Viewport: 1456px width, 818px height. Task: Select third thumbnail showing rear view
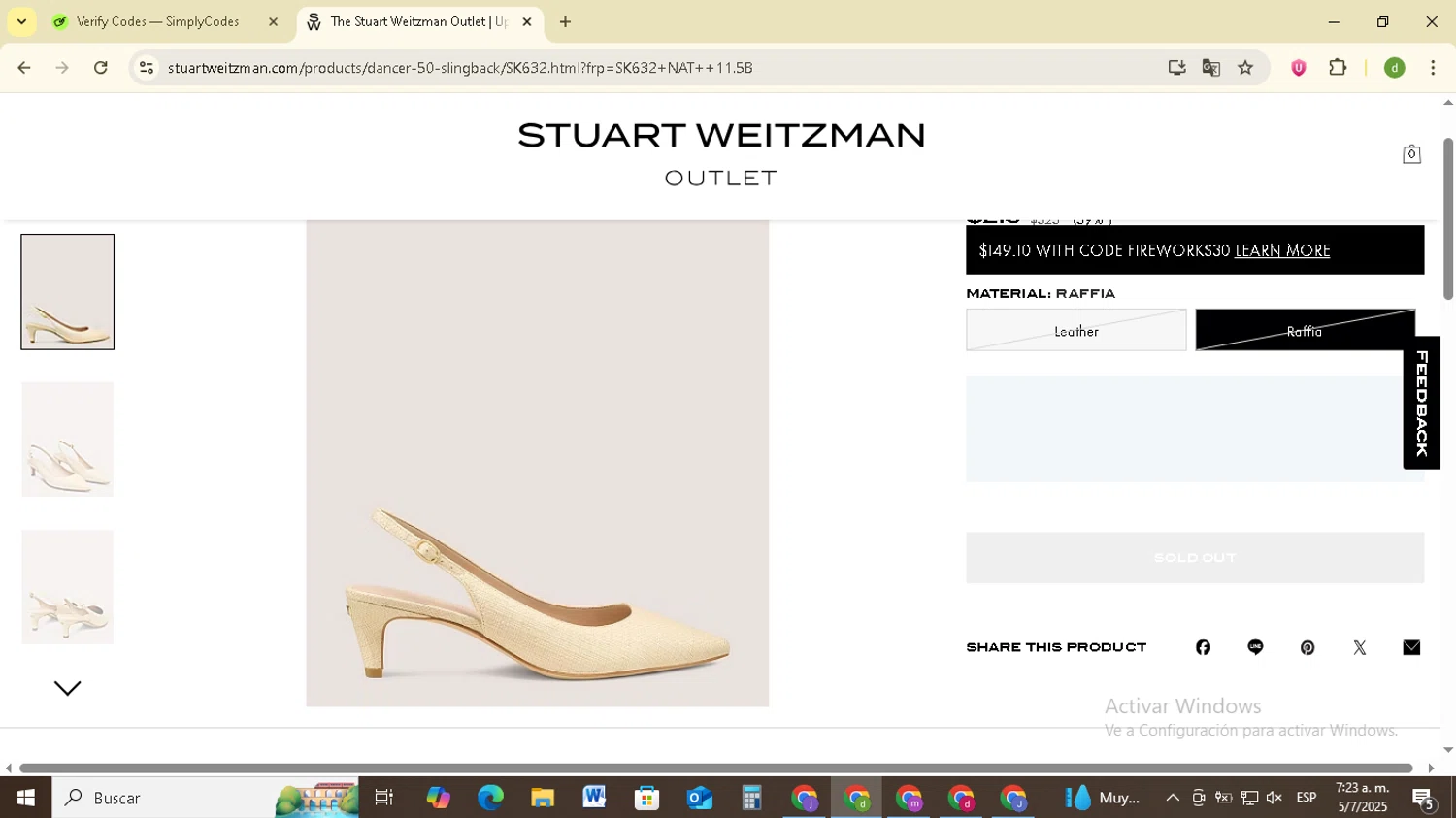[68, 587]
